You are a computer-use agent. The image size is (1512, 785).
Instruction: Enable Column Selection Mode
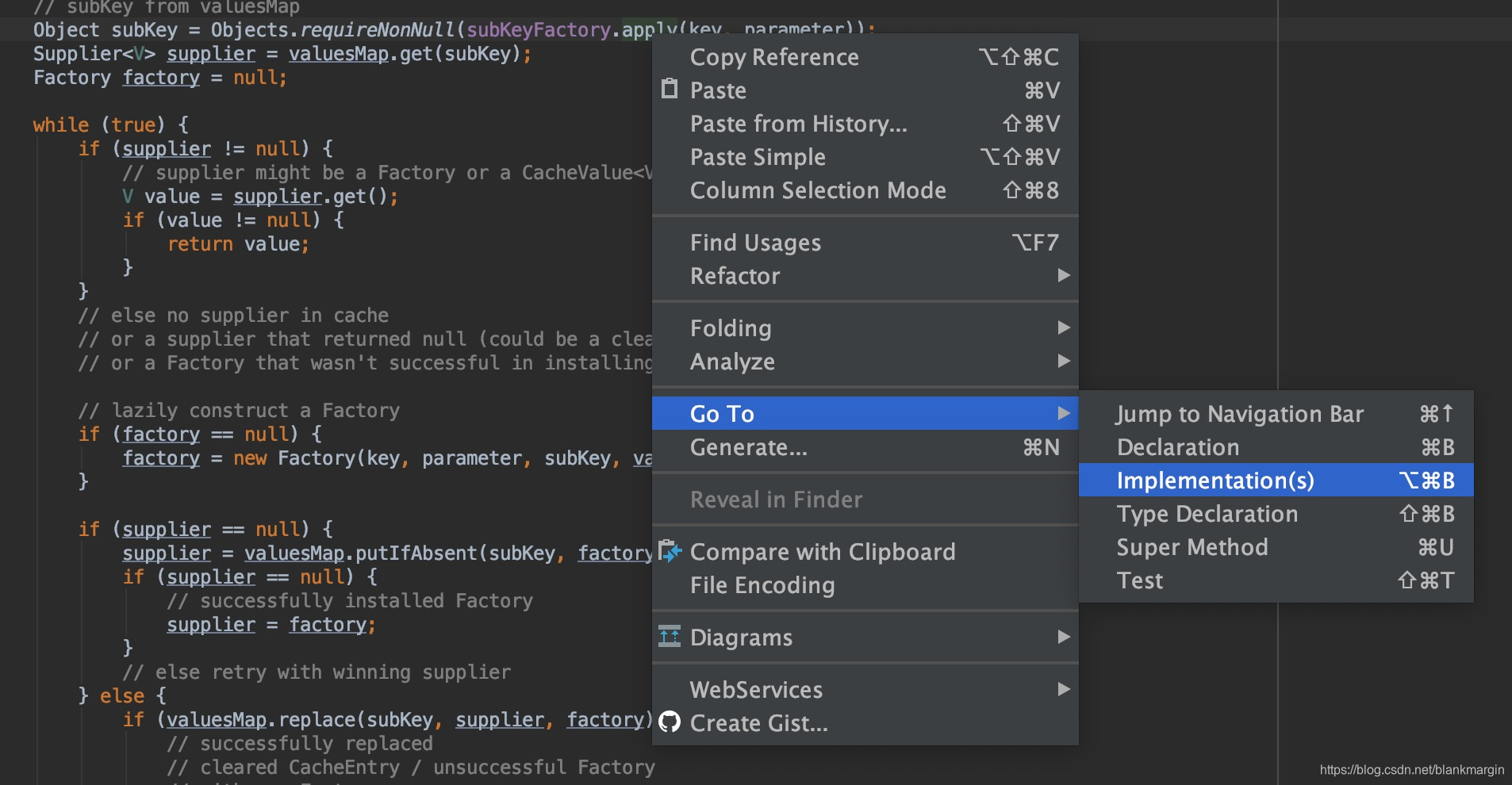point(865,190)
